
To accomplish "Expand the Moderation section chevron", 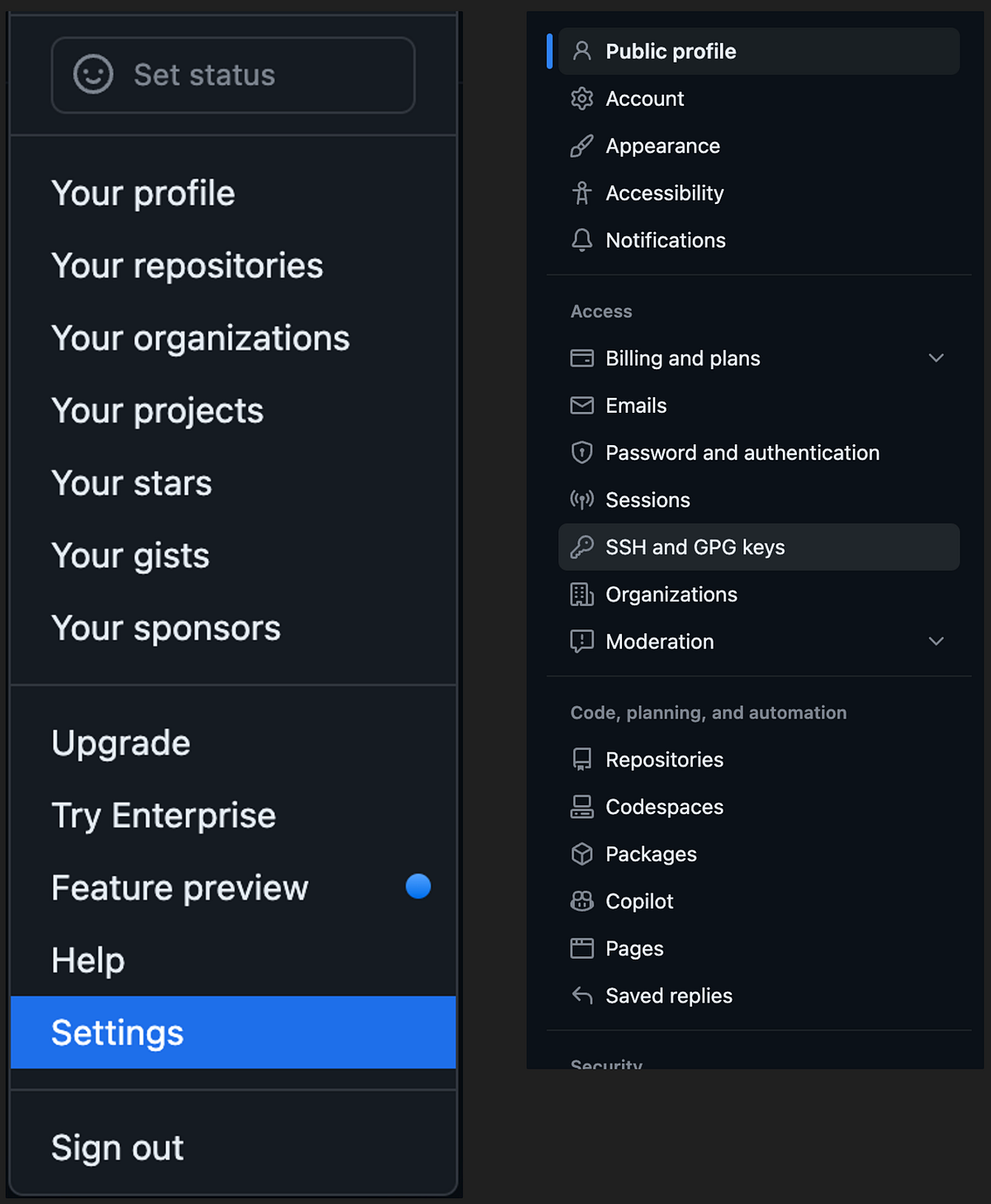I will click(936, 642).
